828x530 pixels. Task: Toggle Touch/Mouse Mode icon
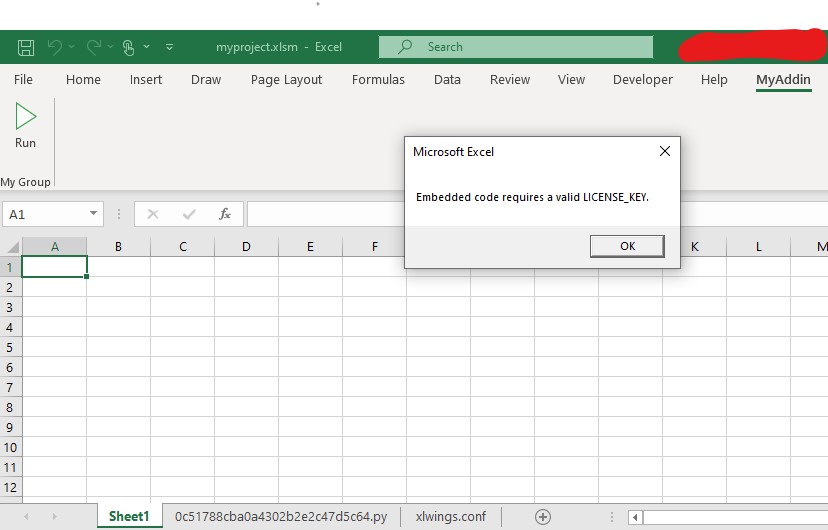(128, 48)
